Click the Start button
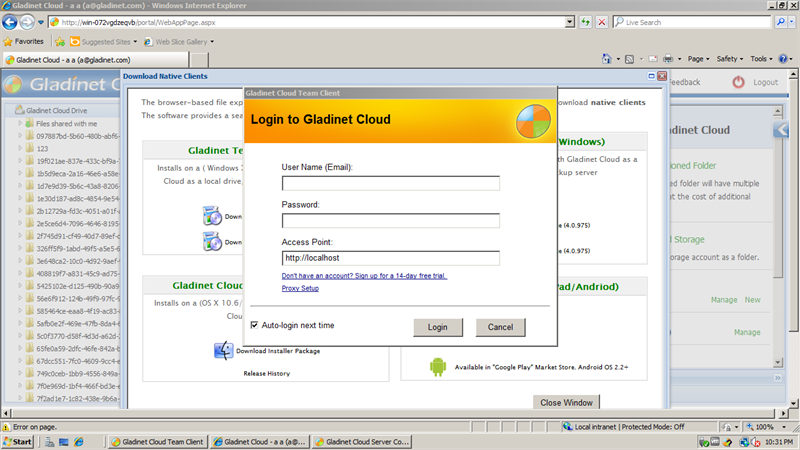This screenshot has width=800, height=450. click(x=18, y=442)
